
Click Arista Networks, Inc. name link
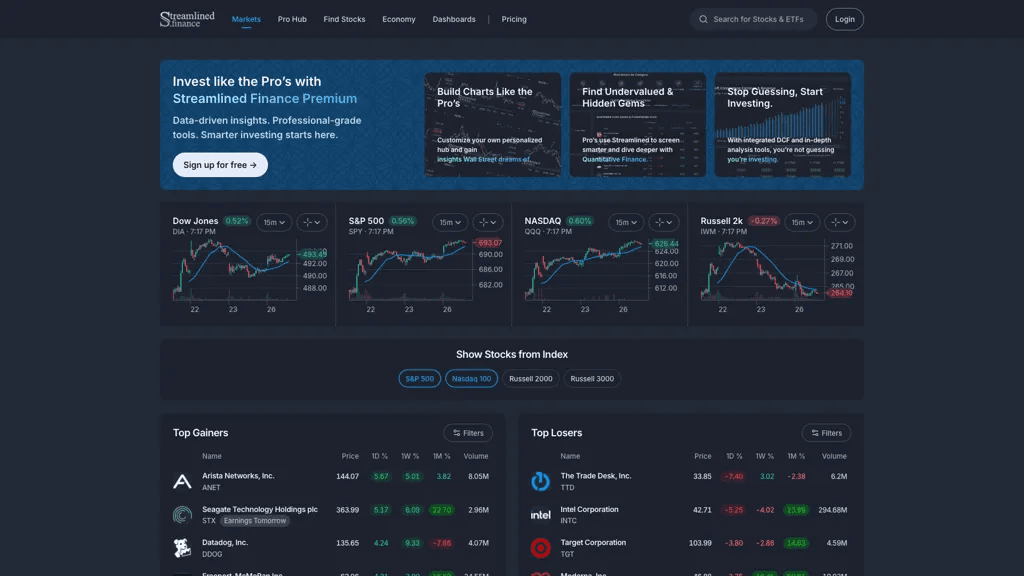click(238, 476)
